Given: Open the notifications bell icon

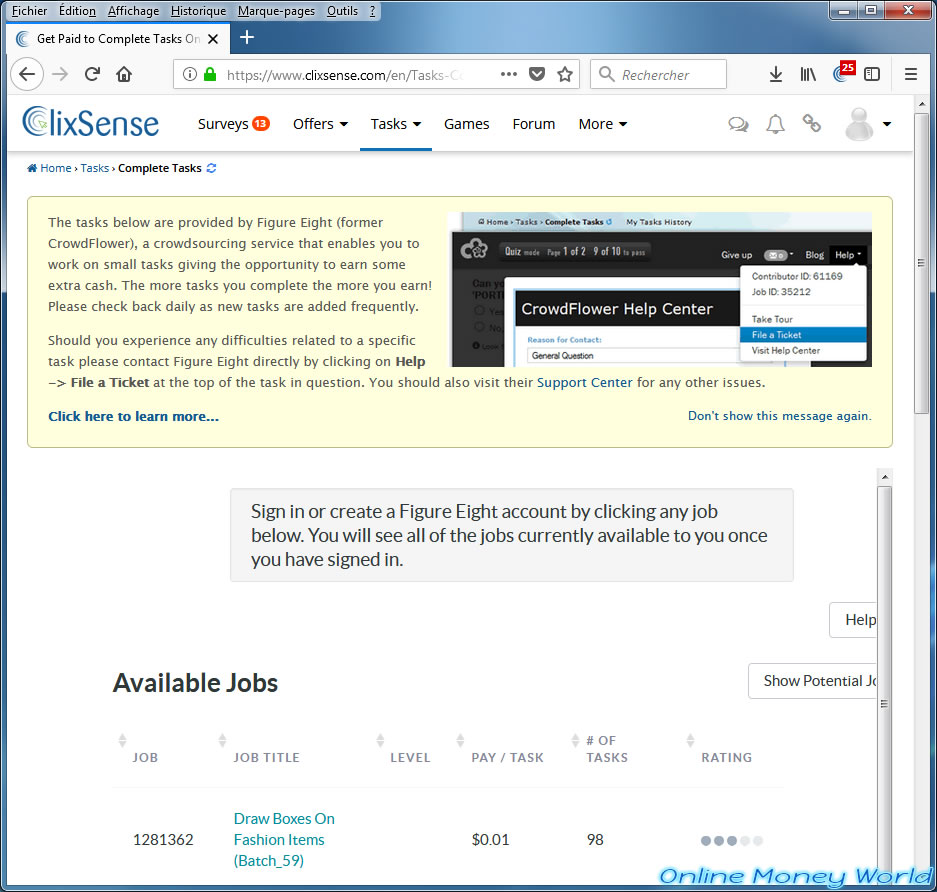Looking at the screenshot, I should [775, 124].
